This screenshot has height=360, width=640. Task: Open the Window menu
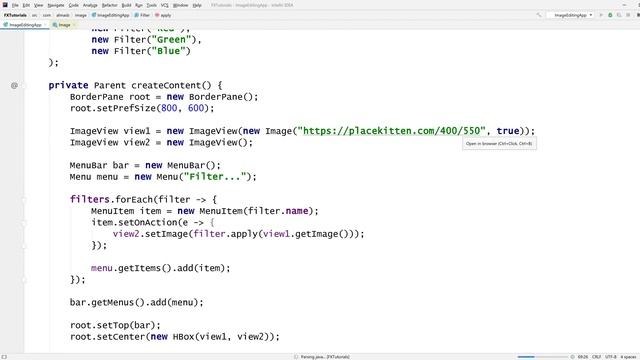click(180, 5)
